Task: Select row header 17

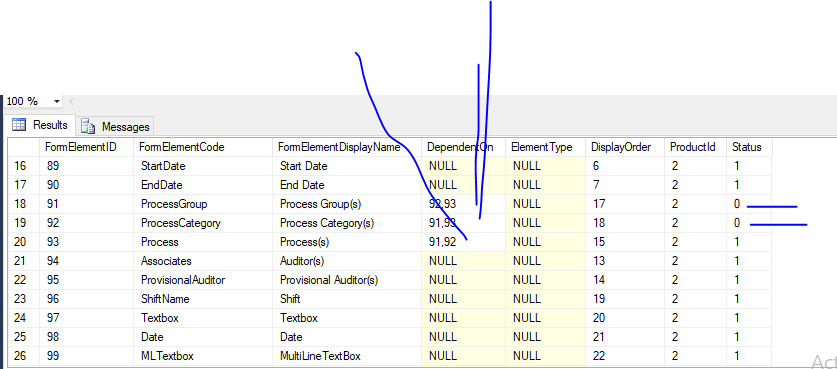Action: coord(23,185)
